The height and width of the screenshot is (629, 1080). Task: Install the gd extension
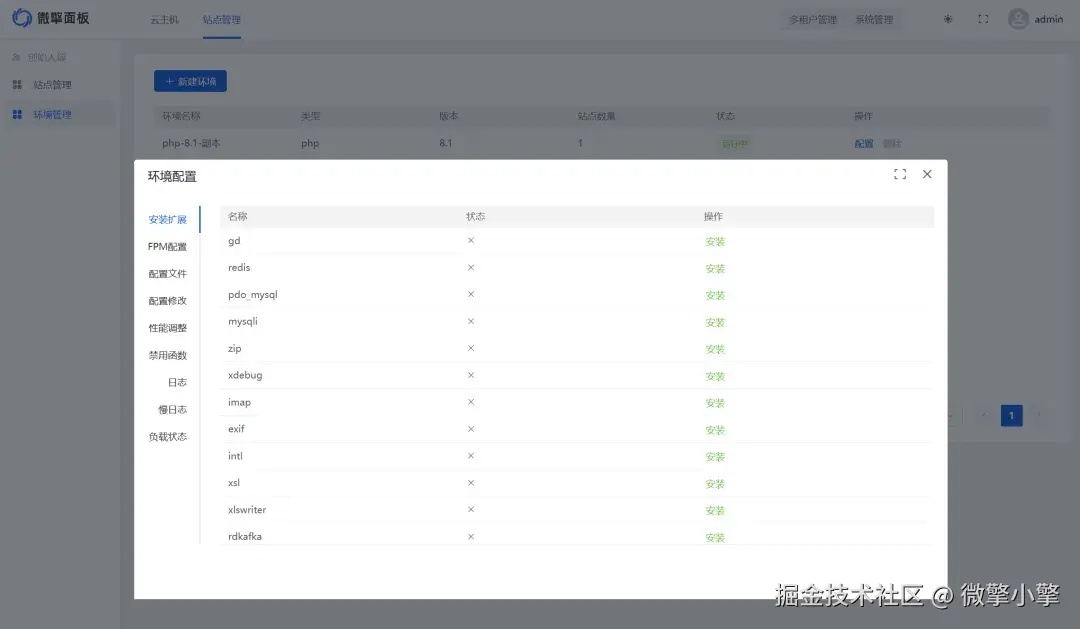715,241
